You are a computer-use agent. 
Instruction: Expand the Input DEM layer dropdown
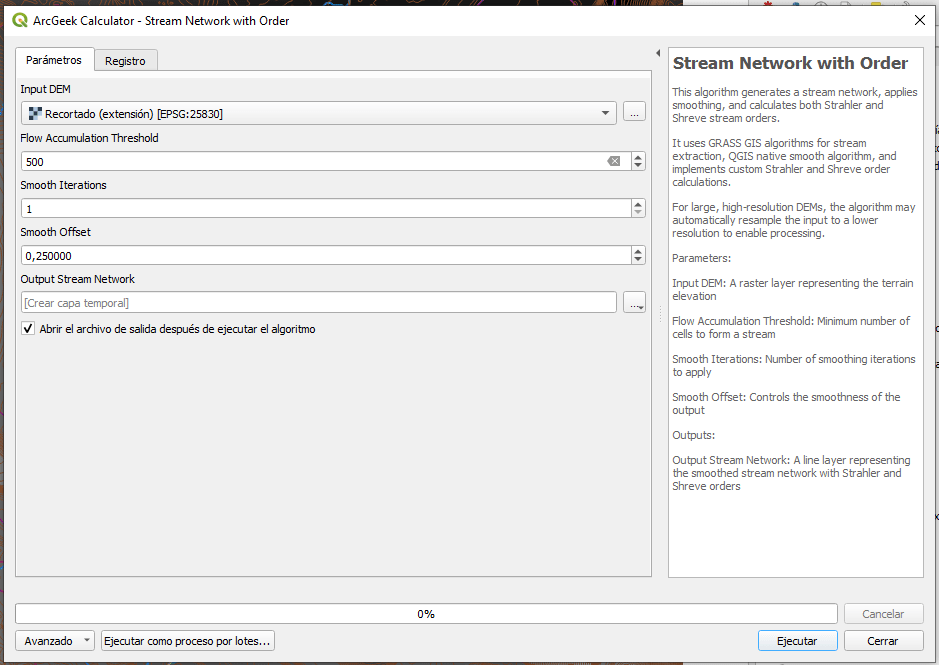coord(605,114)
